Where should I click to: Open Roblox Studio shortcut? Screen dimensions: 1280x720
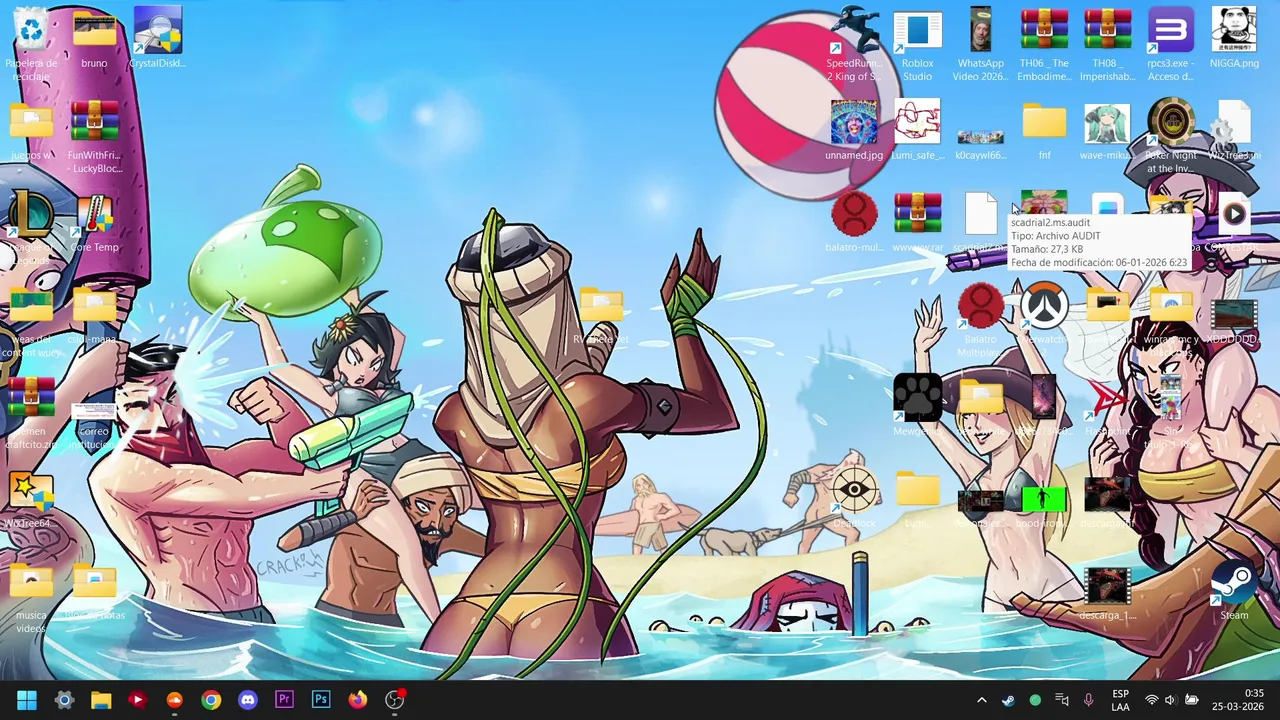coord(917,45)
